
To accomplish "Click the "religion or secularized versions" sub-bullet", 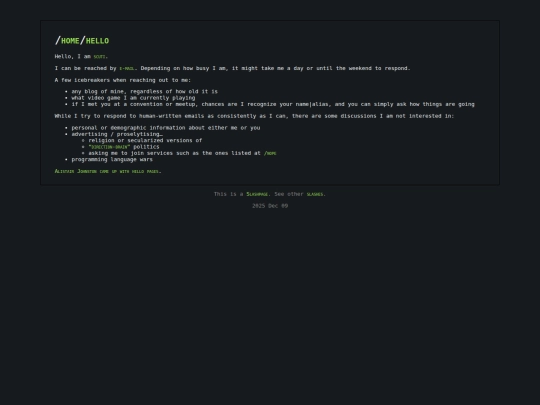I will [x=145, y=141].
